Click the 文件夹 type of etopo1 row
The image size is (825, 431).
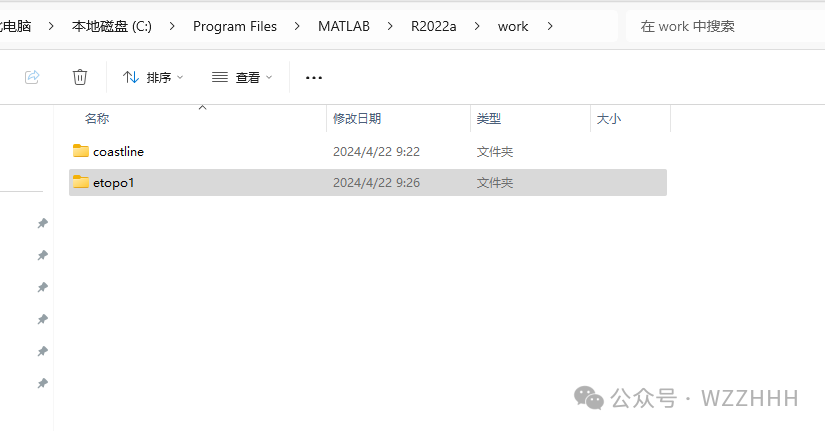pyautogui.click(x=495, y=183)
